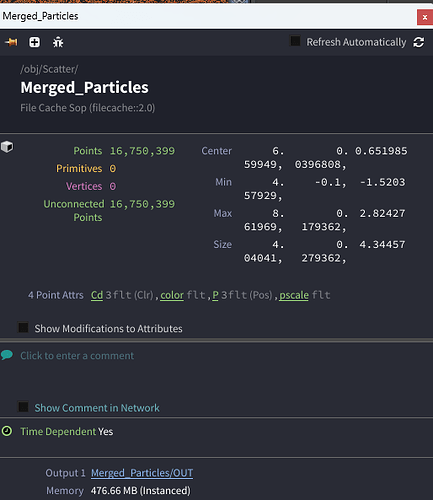Close the Merged_Particles window
This screenshot has height=500, width=433.
pos(425,17)
